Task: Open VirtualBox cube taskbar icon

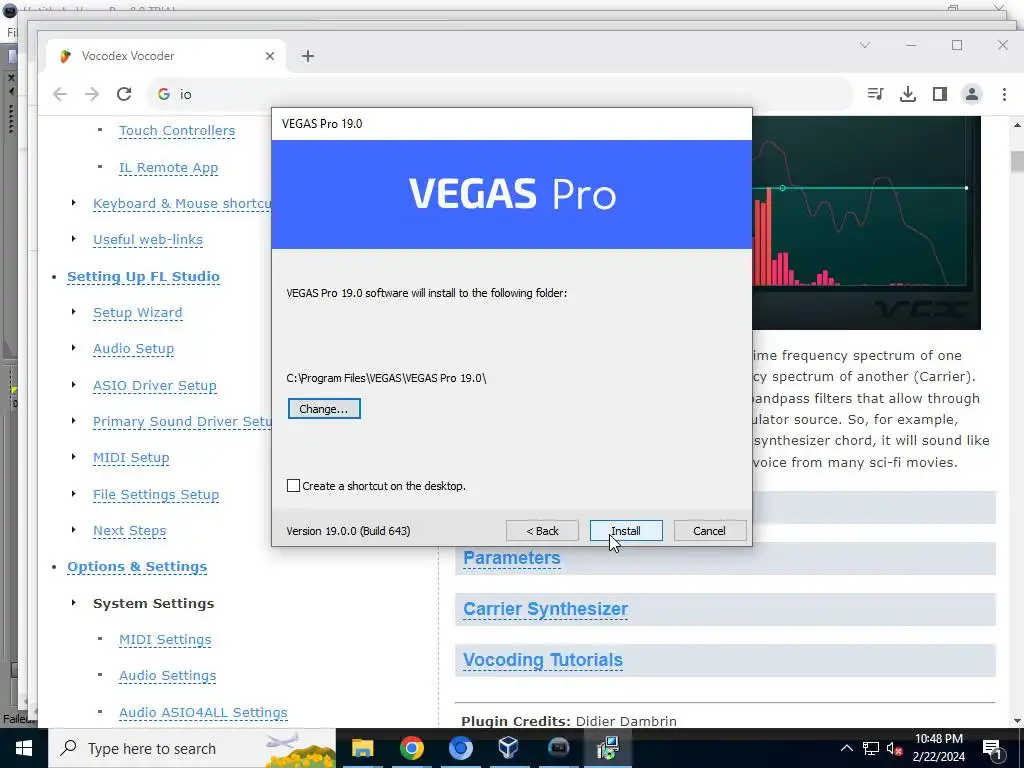Action: point(509,748)
